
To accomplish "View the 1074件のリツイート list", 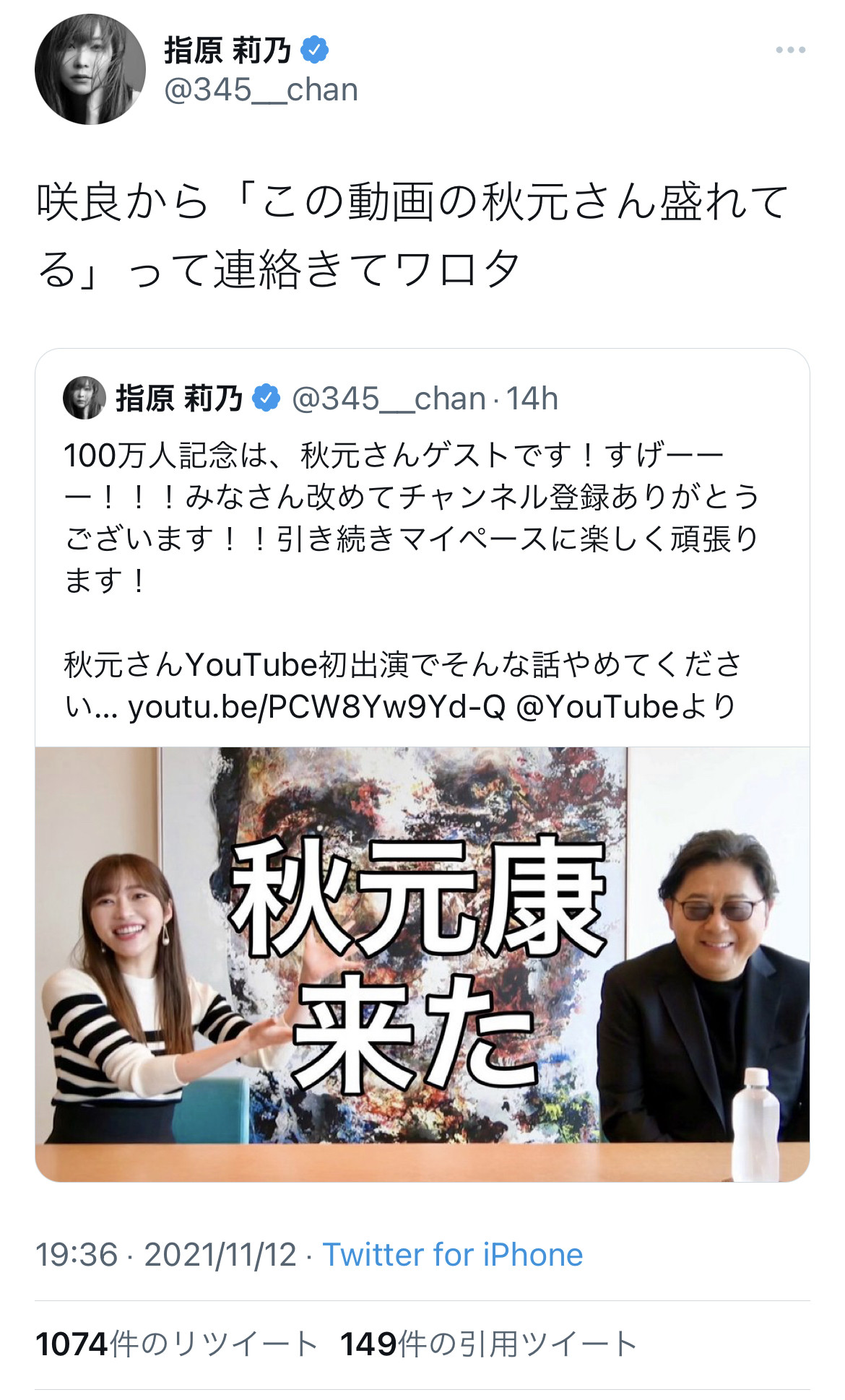I will click(x=177, y=1344).
